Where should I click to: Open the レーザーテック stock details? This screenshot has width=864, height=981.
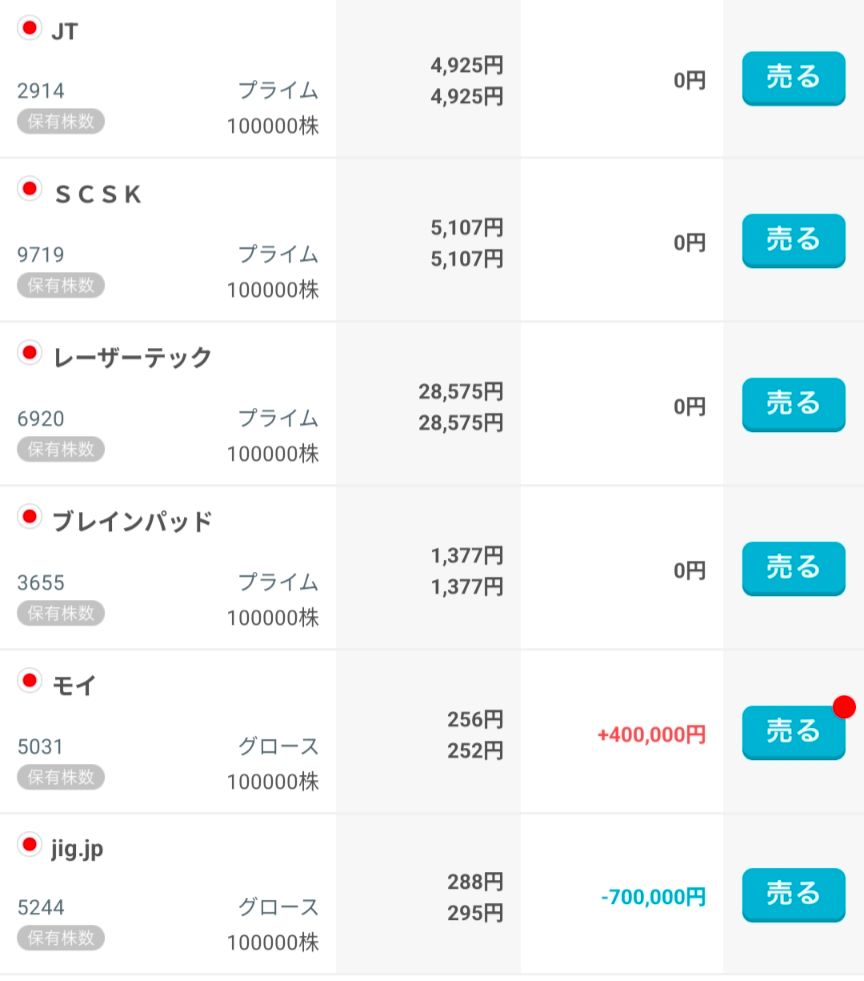(x=133, y=357)
